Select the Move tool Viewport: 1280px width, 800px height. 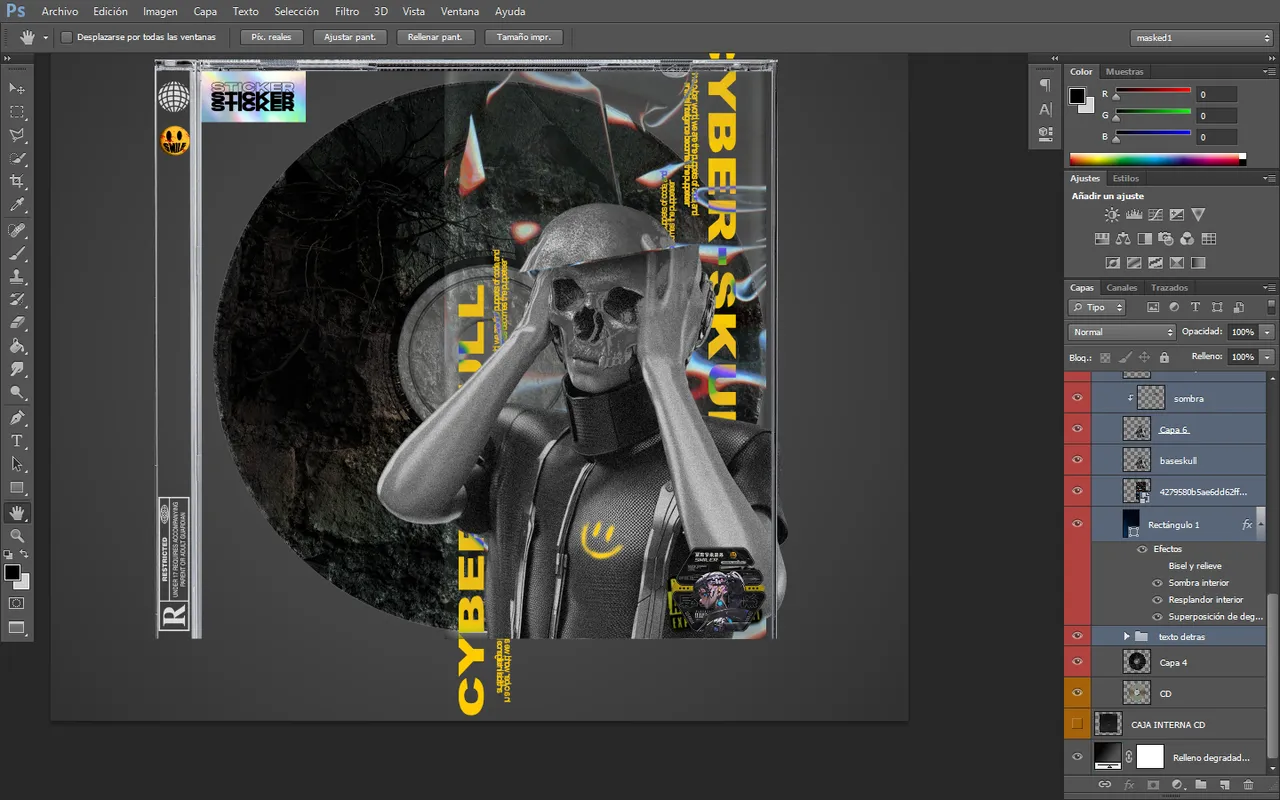17,89
